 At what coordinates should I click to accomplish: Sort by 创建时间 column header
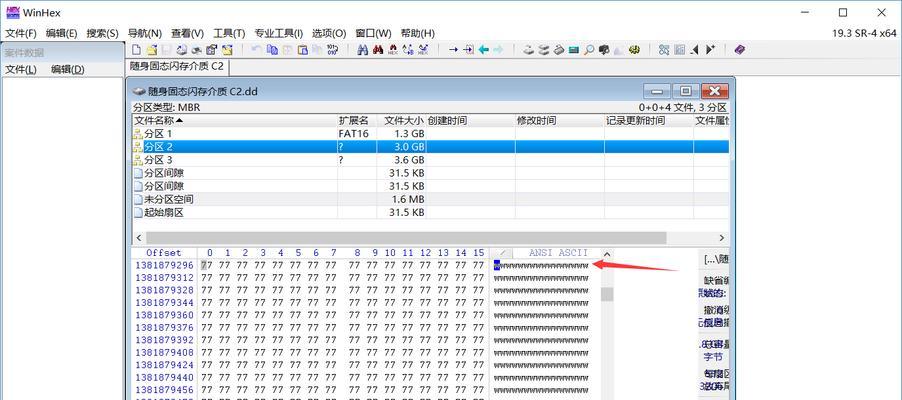471,121
